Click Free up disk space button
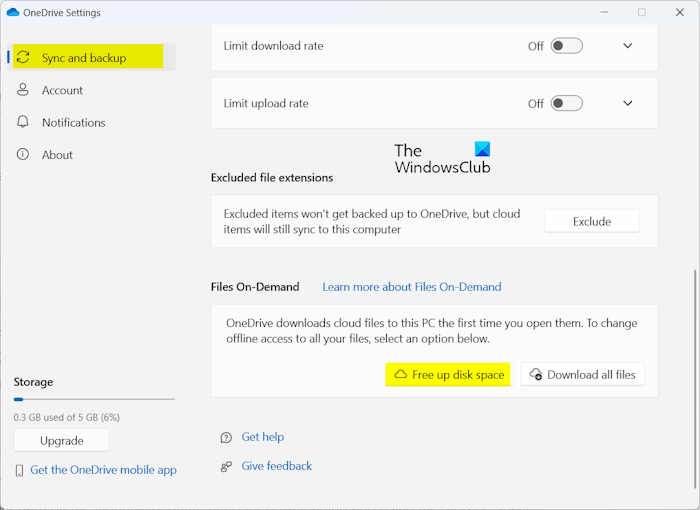The image size is (700, 510). tap(448, 375)
